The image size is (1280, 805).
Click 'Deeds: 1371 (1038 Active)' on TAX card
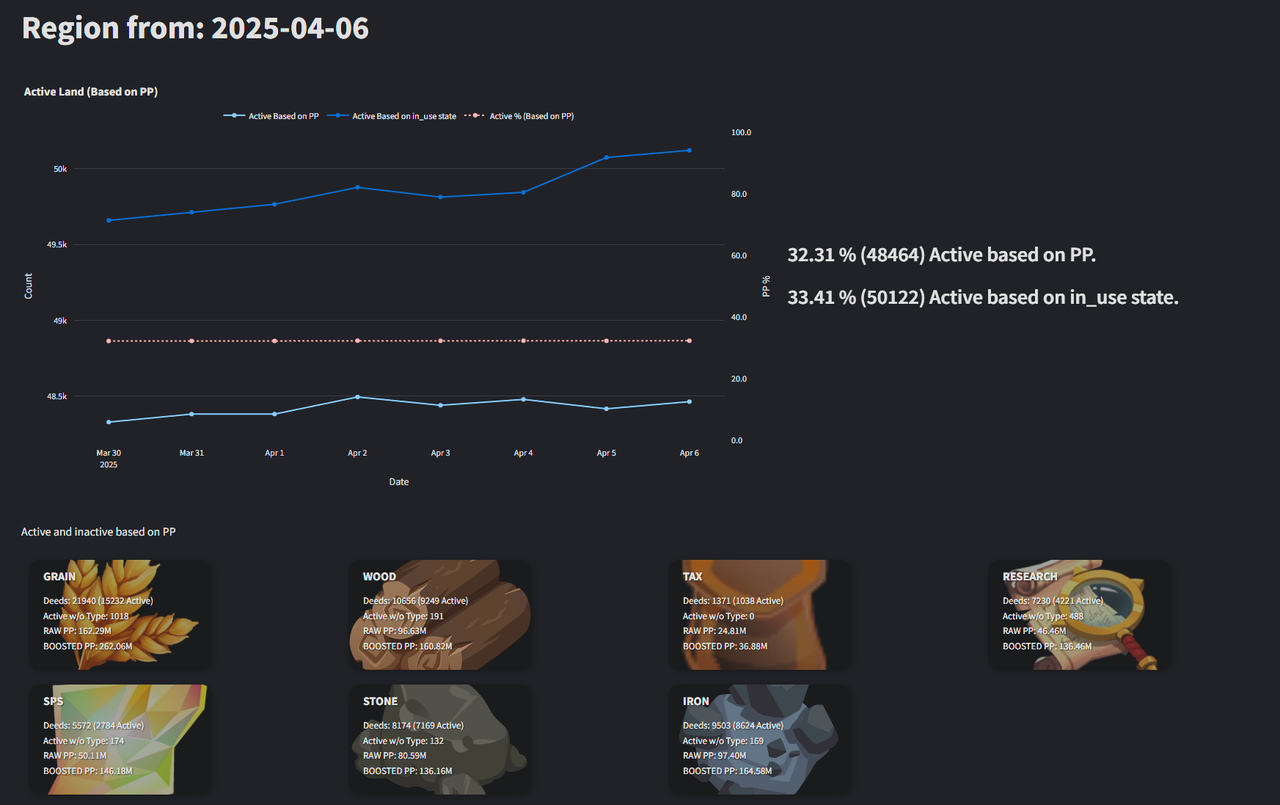tap(733, 601)
